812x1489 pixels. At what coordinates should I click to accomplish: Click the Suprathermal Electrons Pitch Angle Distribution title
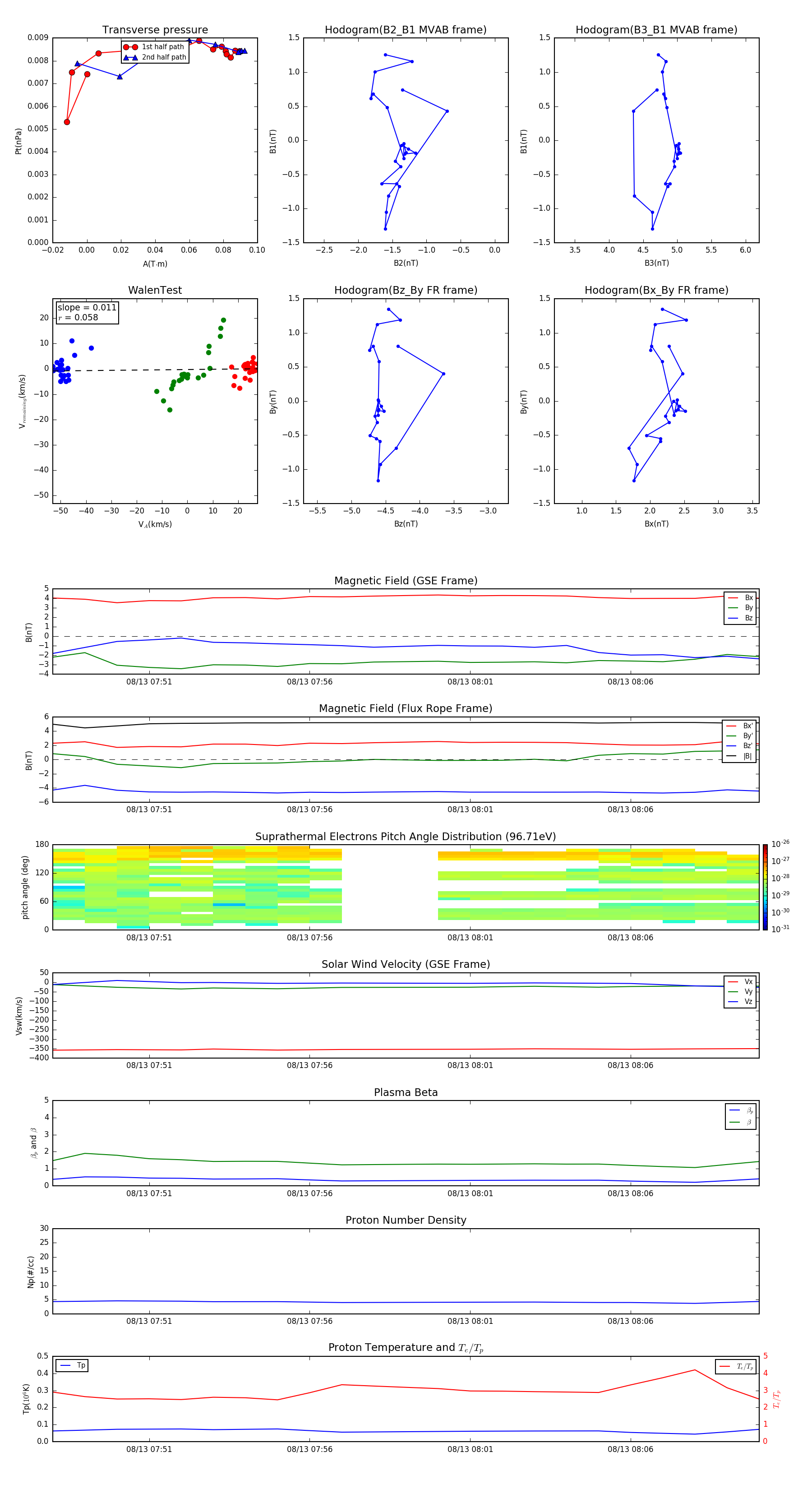(x=406, y=837)
